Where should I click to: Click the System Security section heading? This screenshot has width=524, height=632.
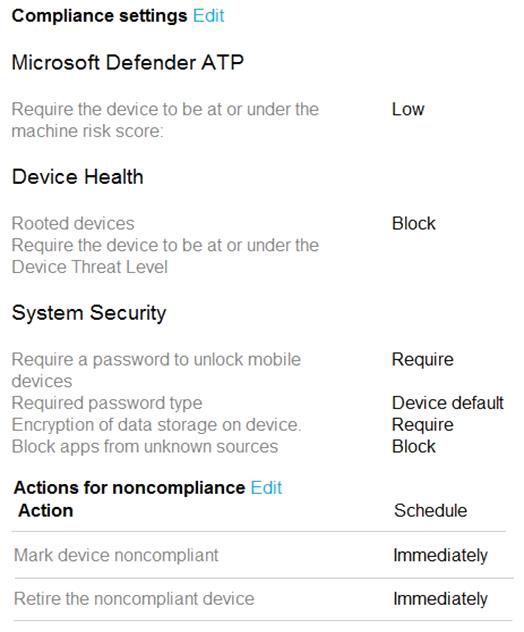click(x=89, y=313)
